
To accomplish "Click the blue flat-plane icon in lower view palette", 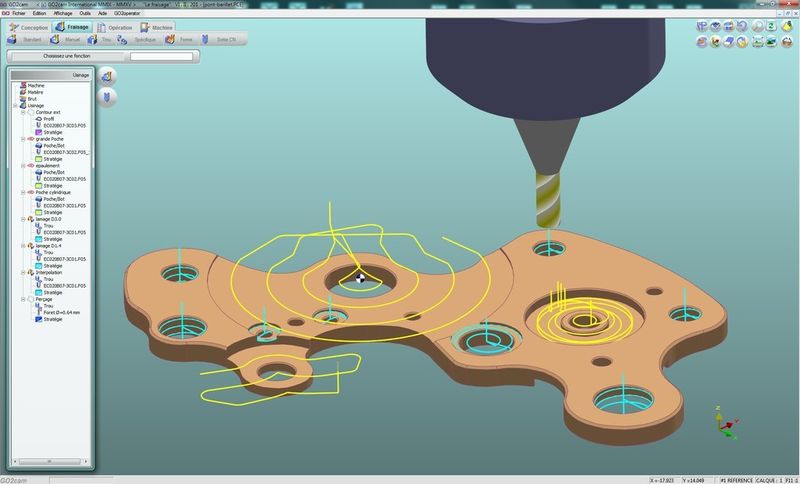I will 730,42.
